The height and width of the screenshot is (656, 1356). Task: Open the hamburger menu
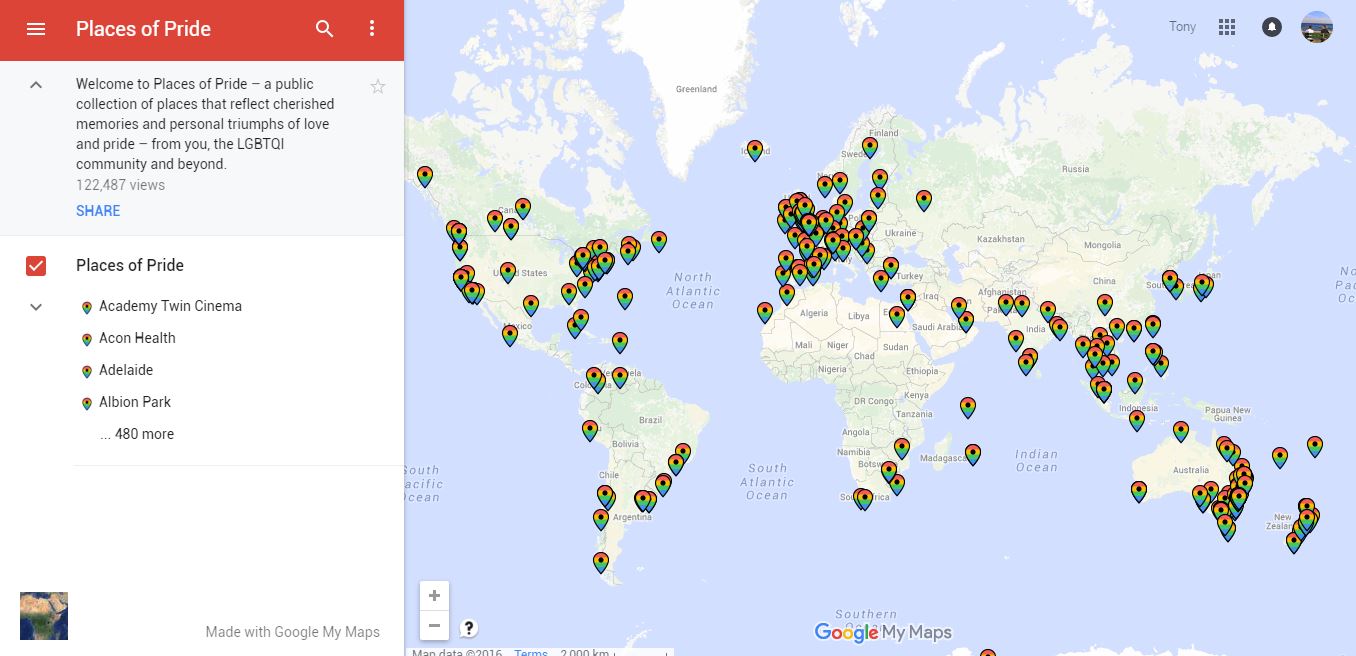pos(36,29)
